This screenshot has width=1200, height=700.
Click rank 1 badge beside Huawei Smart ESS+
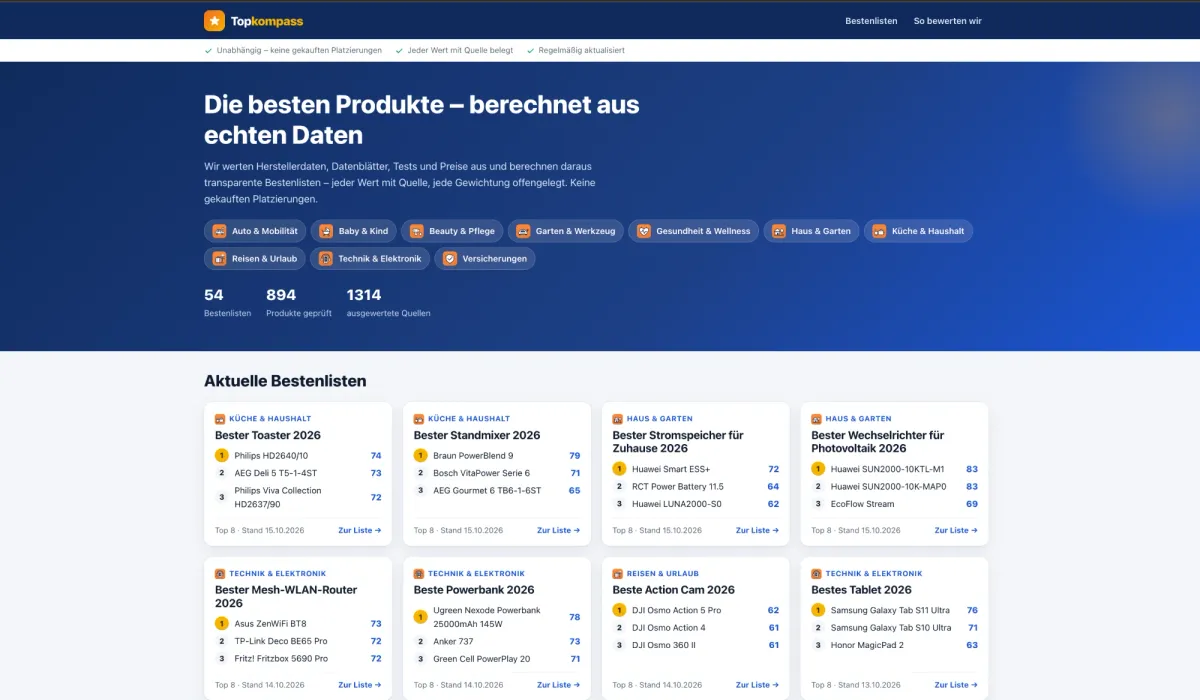[619, 469]
